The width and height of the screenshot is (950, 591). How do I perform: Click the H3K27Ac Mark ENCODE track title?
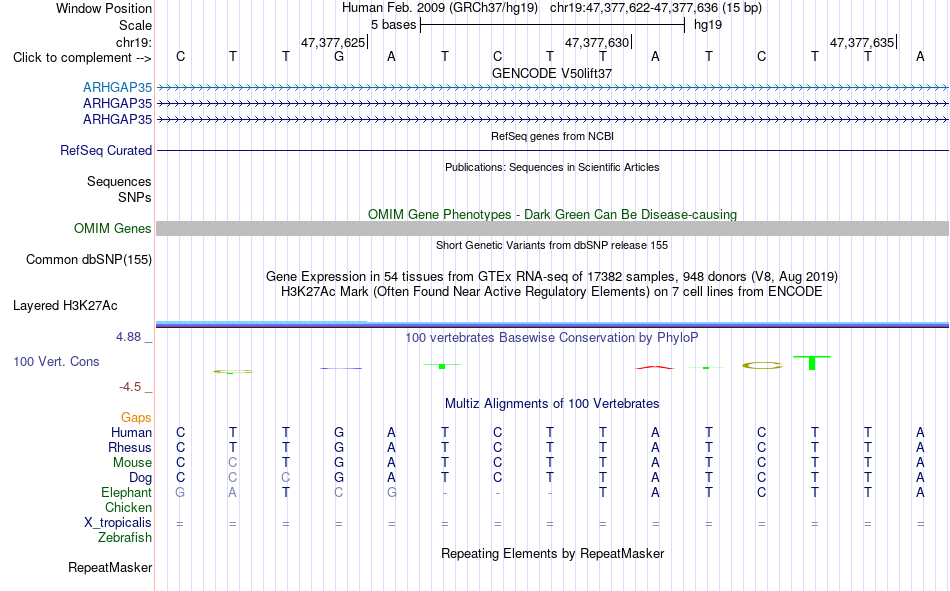point(552,292)
